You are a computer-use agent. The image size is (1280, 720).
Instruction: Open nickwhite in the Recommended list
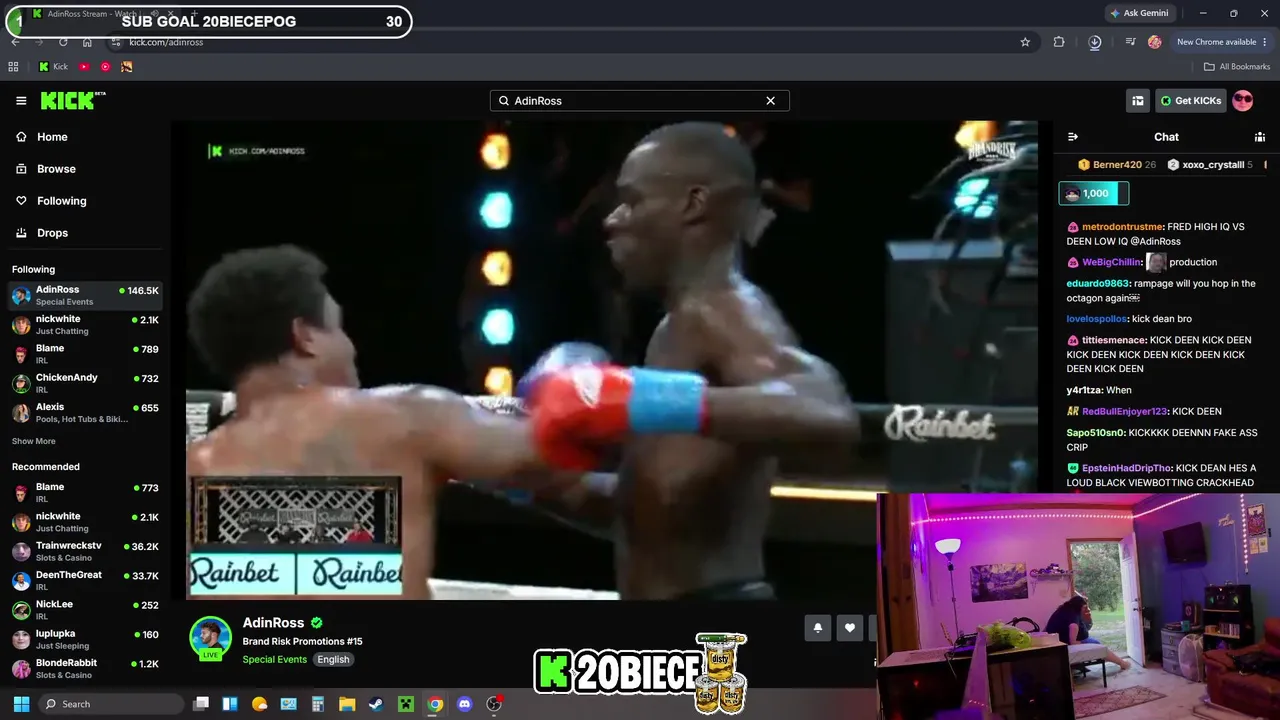click(x=85, y=522)
